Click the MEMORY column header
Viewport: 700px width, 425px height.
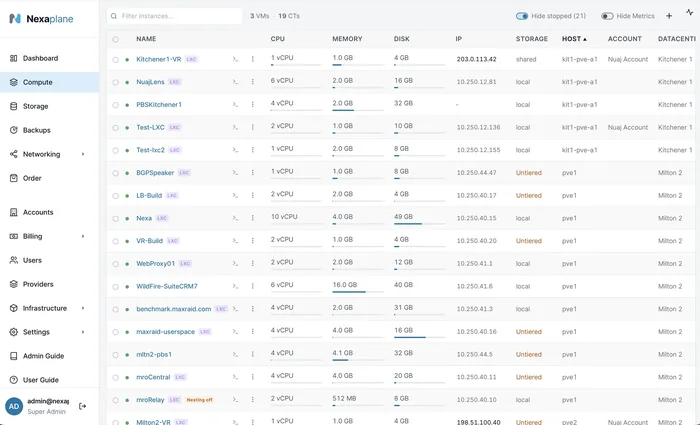[347, 39]
